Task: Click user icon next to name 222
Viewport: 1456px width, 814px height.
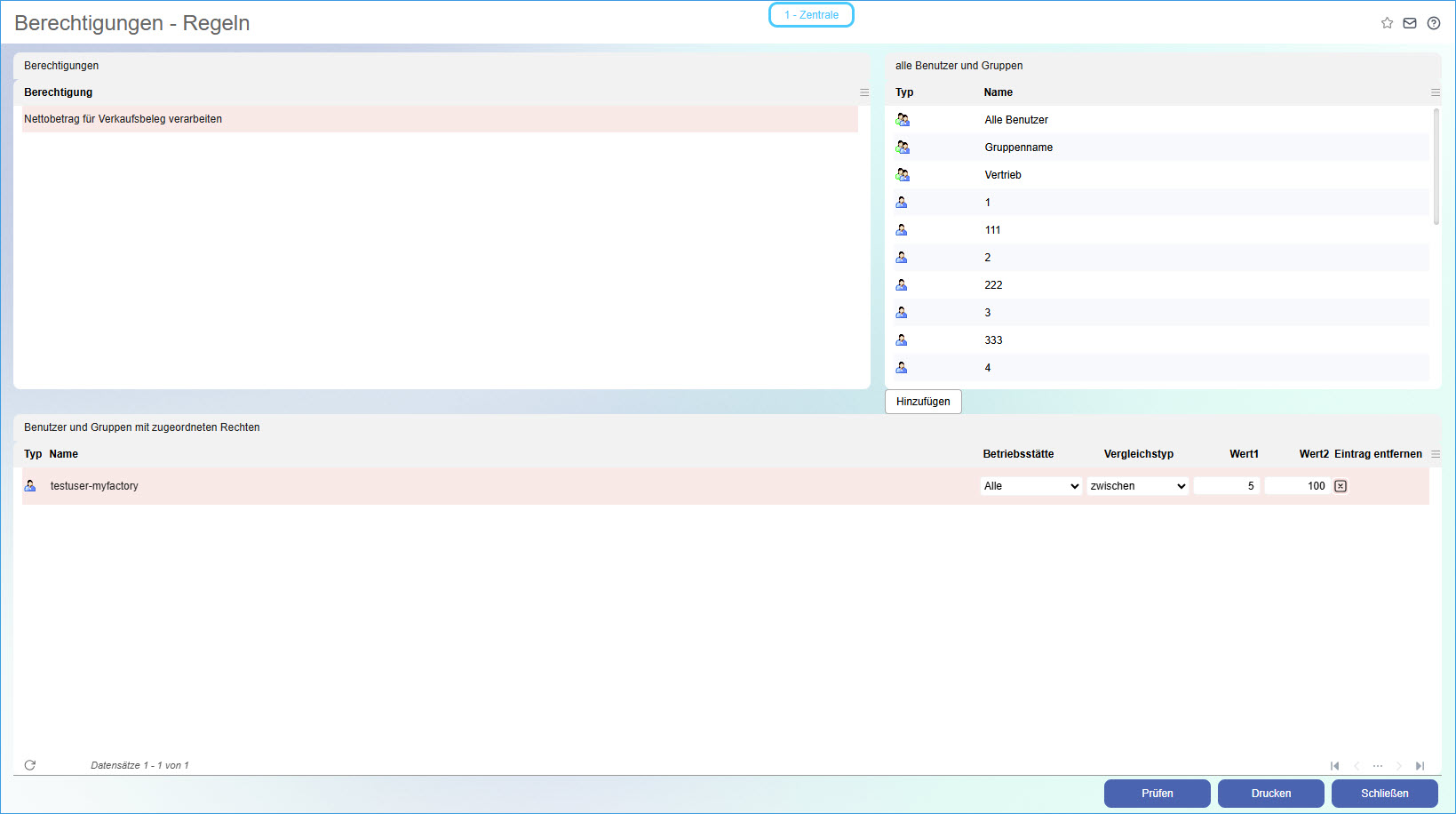Action: coord(902,285)
